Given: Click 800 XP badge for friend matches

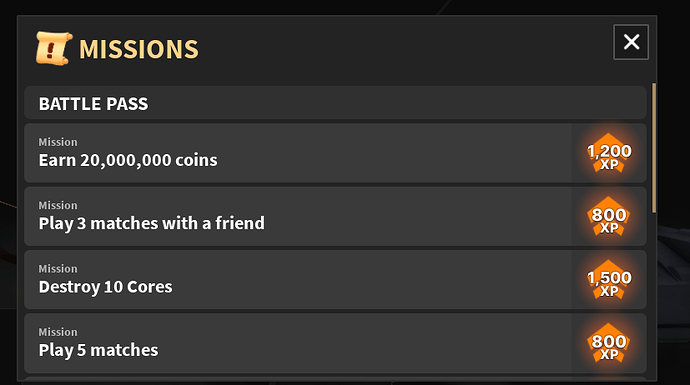Looking at the screenshot, I should [x=609, y=216].
